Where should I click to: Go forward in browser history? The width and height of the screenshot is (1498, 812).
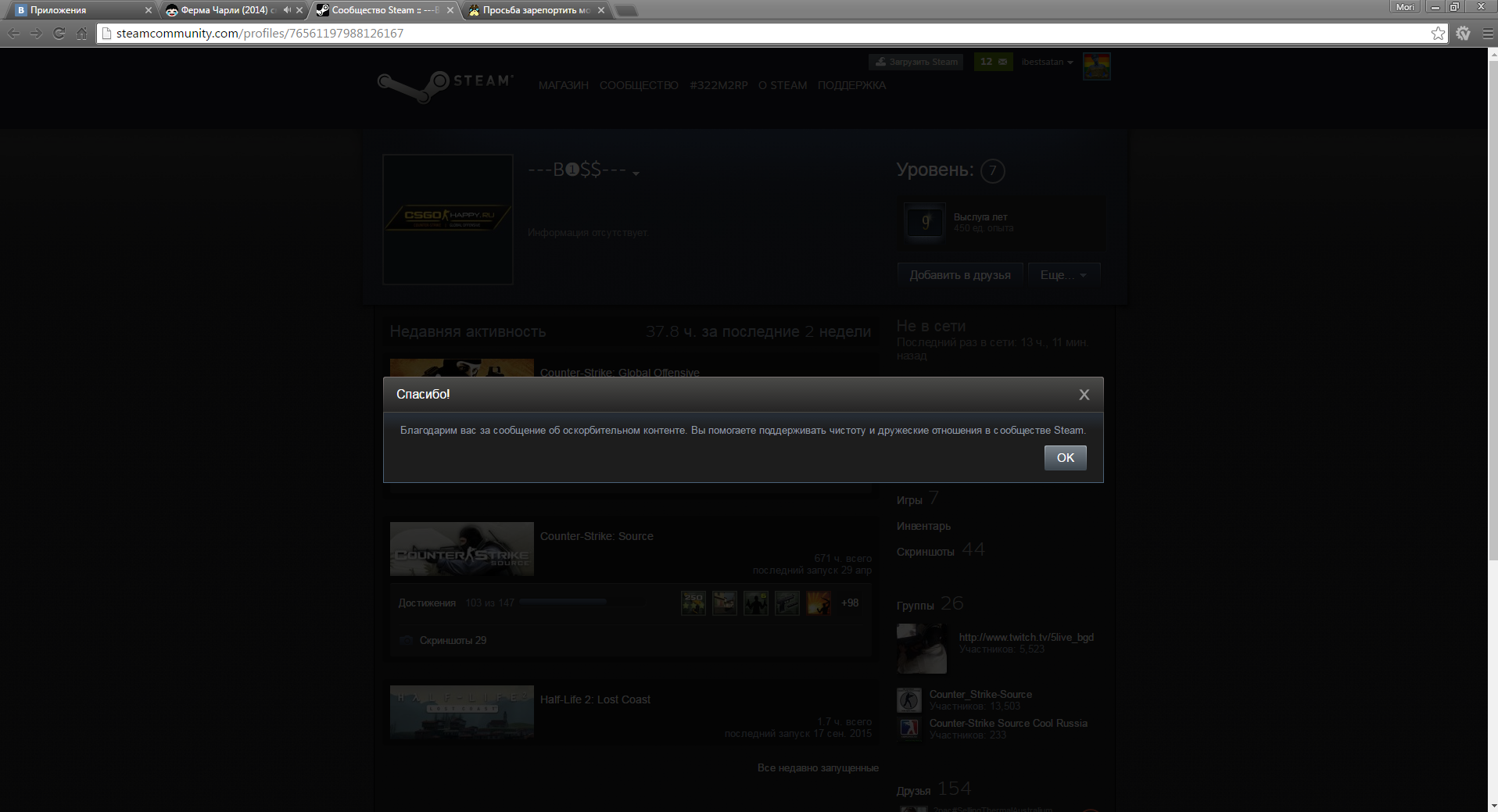(36, 34)
